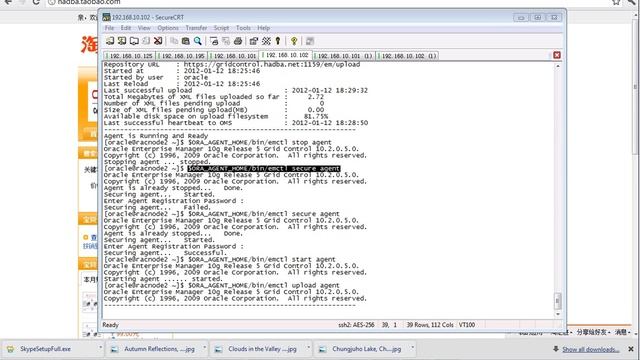Click the 分享给好友 dropdown in the browser
The width and height of the screenshot is (640, 360).
593,332
